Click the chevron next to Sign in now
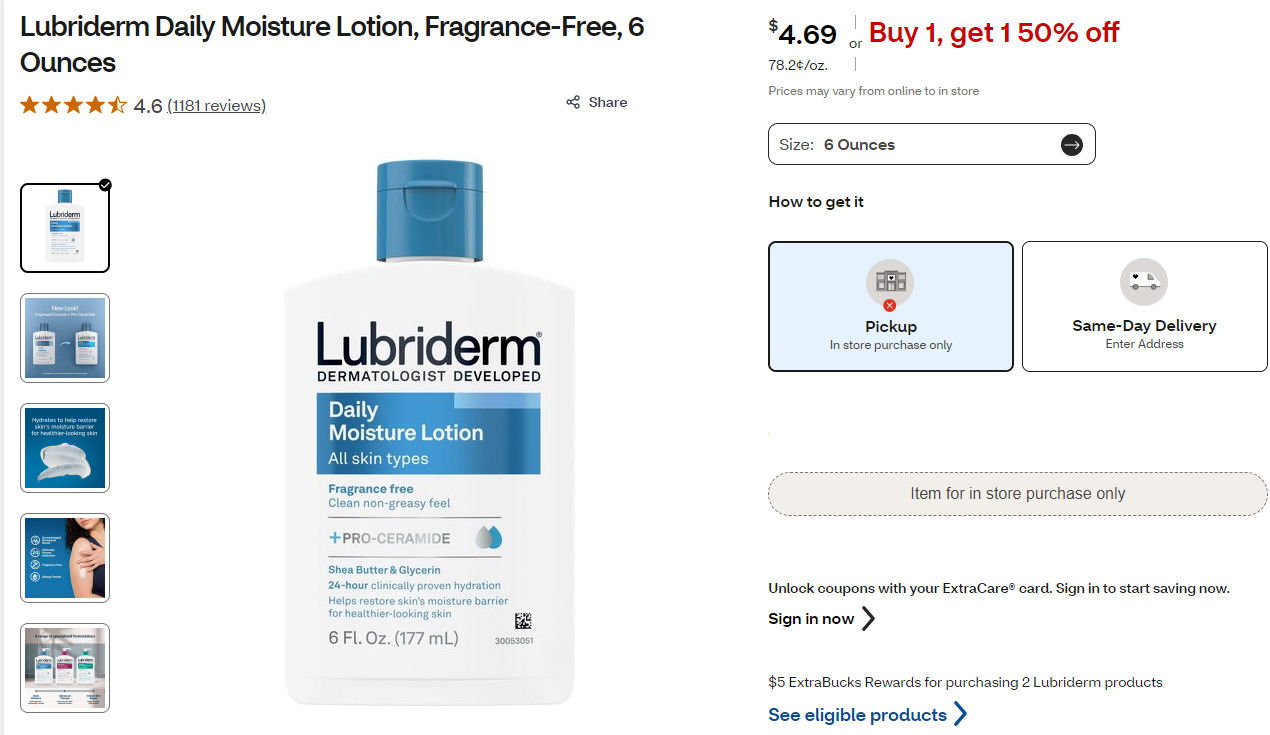This screenshot has width=1270, height=735. 868,619
